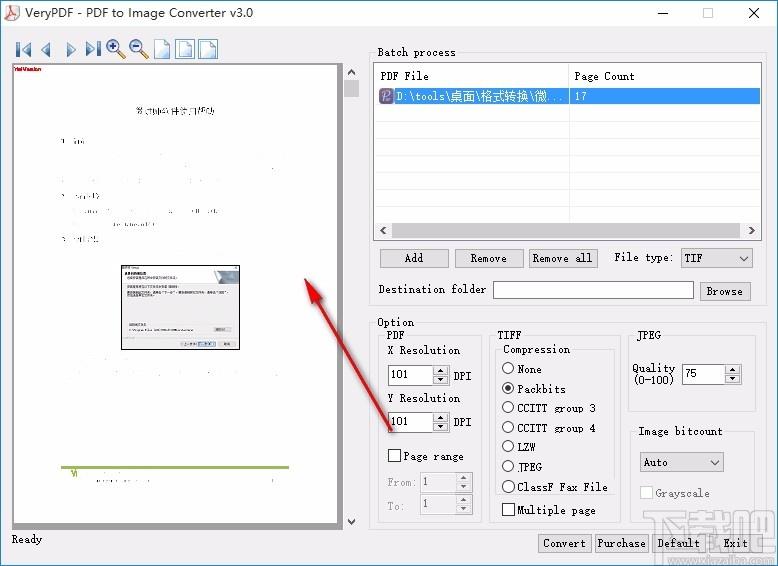
Task: Click the Y Resolution value field
Action: point(411,422)
